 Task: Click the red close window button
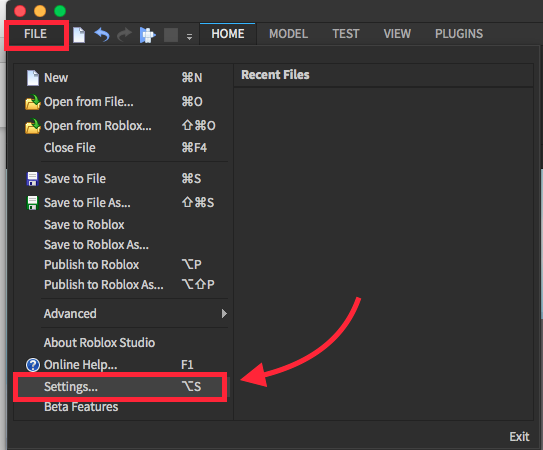pyautogui.click(x=20, y=11)
